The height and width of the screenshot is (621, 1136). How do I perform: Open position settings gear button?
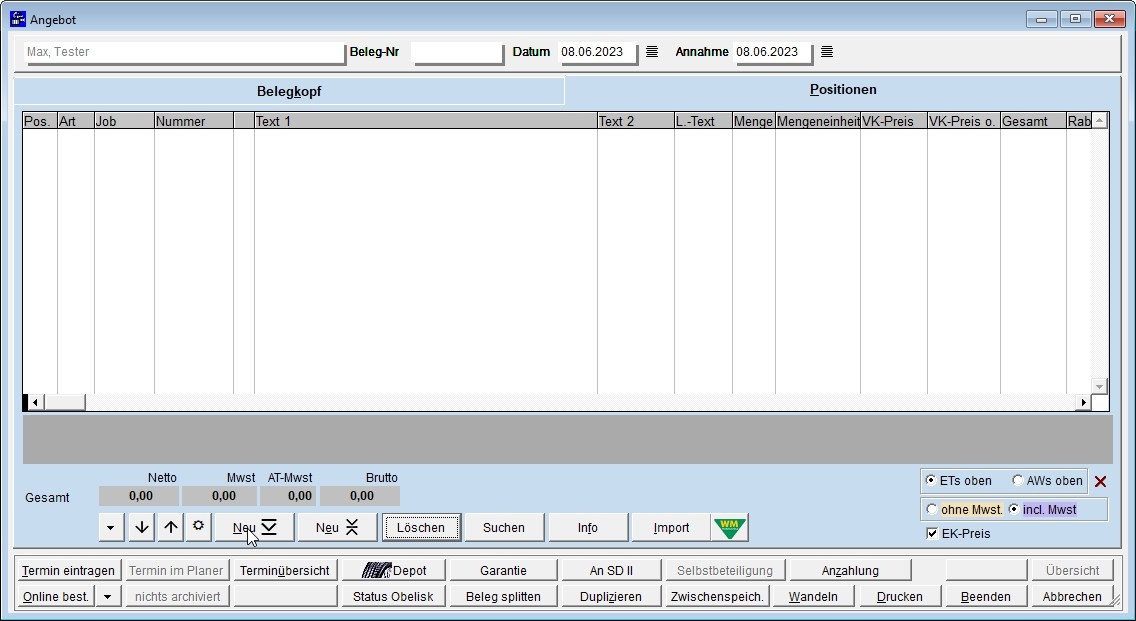tap(199, 526)
